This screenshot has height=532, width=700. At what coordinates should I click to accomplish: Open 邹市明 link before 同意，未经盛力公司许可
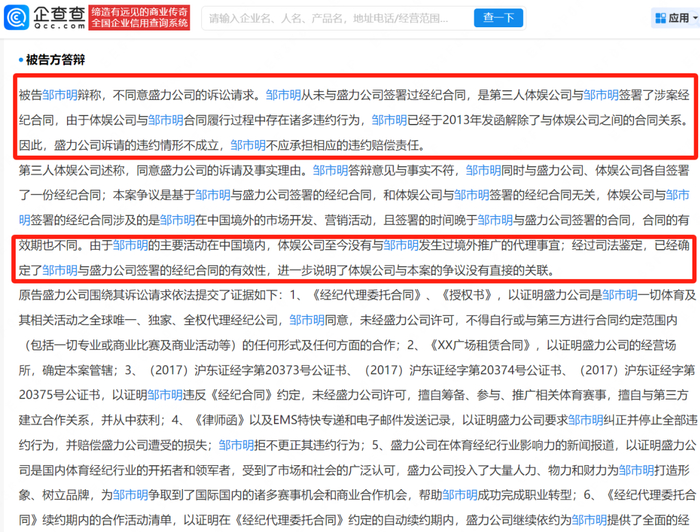(307, 320)
